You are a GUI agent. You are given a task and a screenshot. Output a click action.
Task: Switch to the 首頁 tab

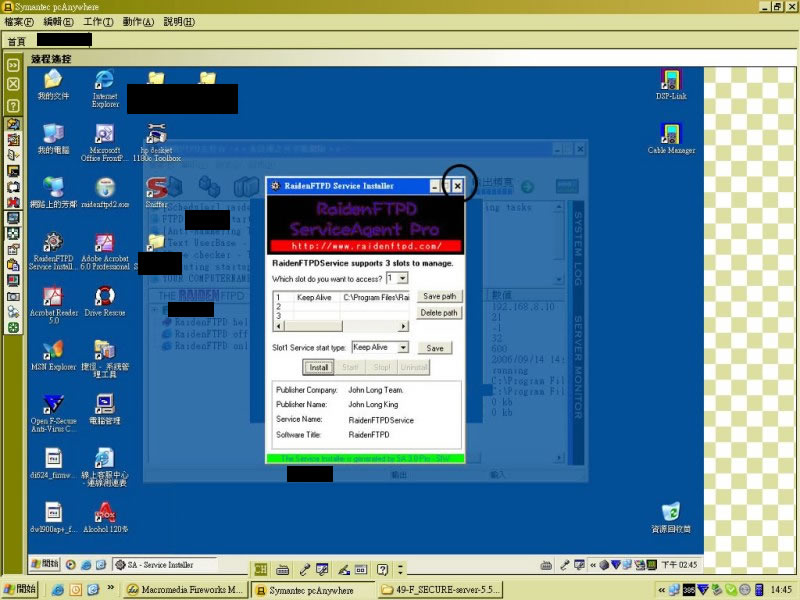(17, 41)
